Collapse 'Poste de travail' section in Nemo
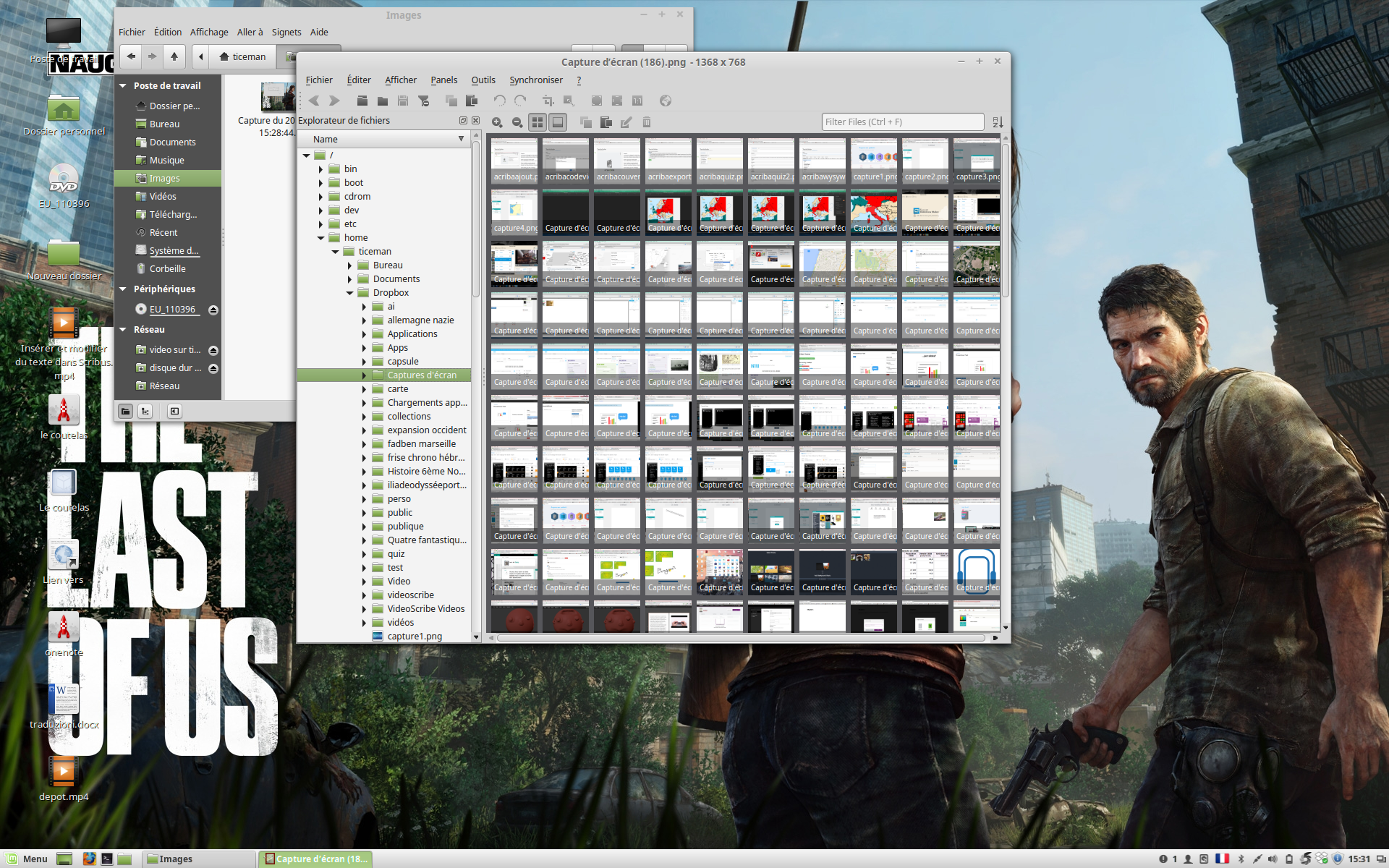The height and width of the screenshot is (868, 1389). pos(123,85)
